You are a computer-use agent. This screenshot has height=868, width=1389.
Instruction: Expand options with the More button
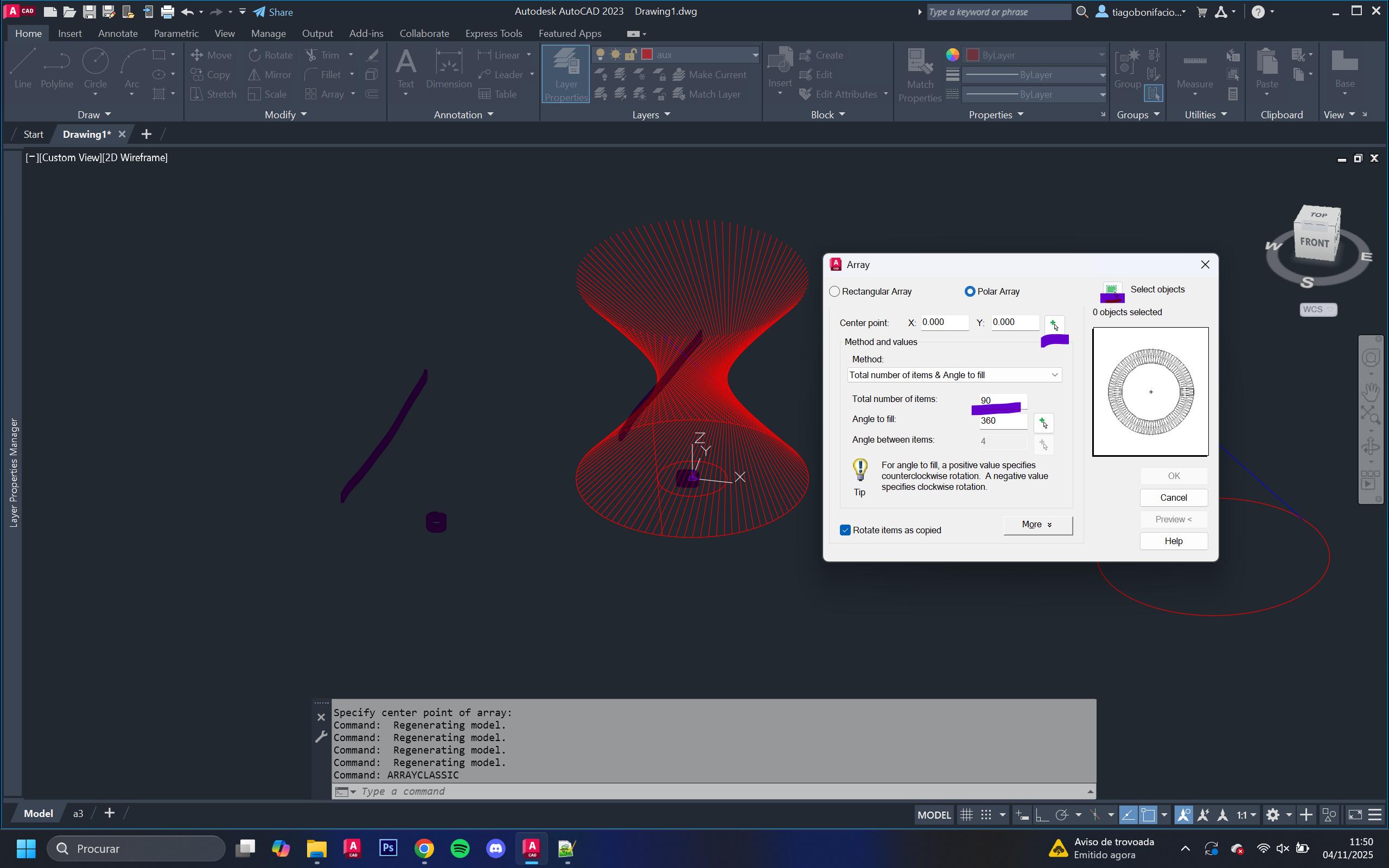tap(1037, 525)
